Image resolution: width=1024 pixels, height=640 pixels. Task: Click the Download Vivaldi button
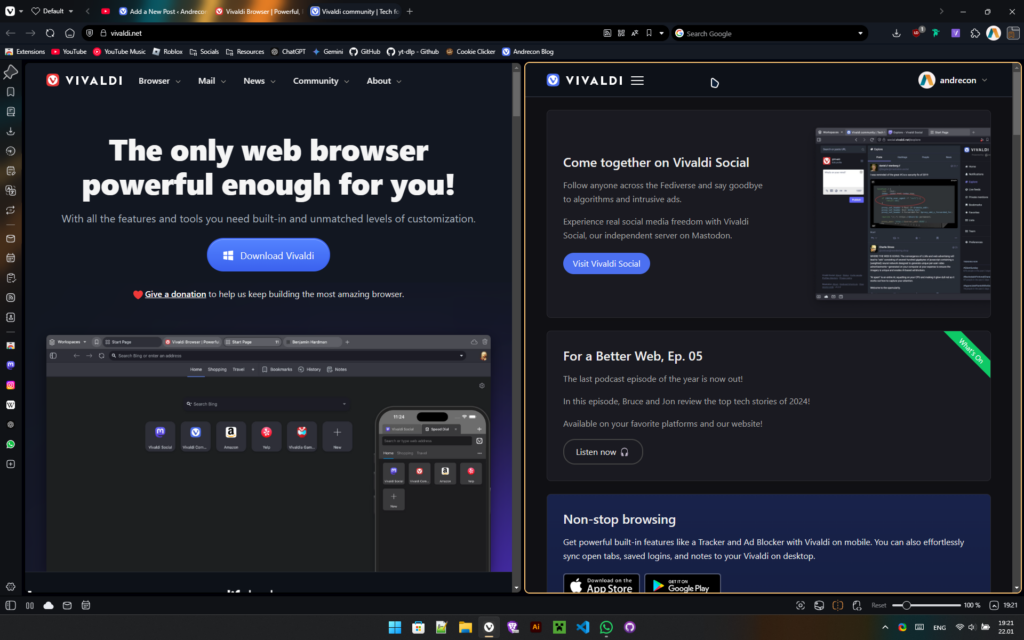pos(268,255)
